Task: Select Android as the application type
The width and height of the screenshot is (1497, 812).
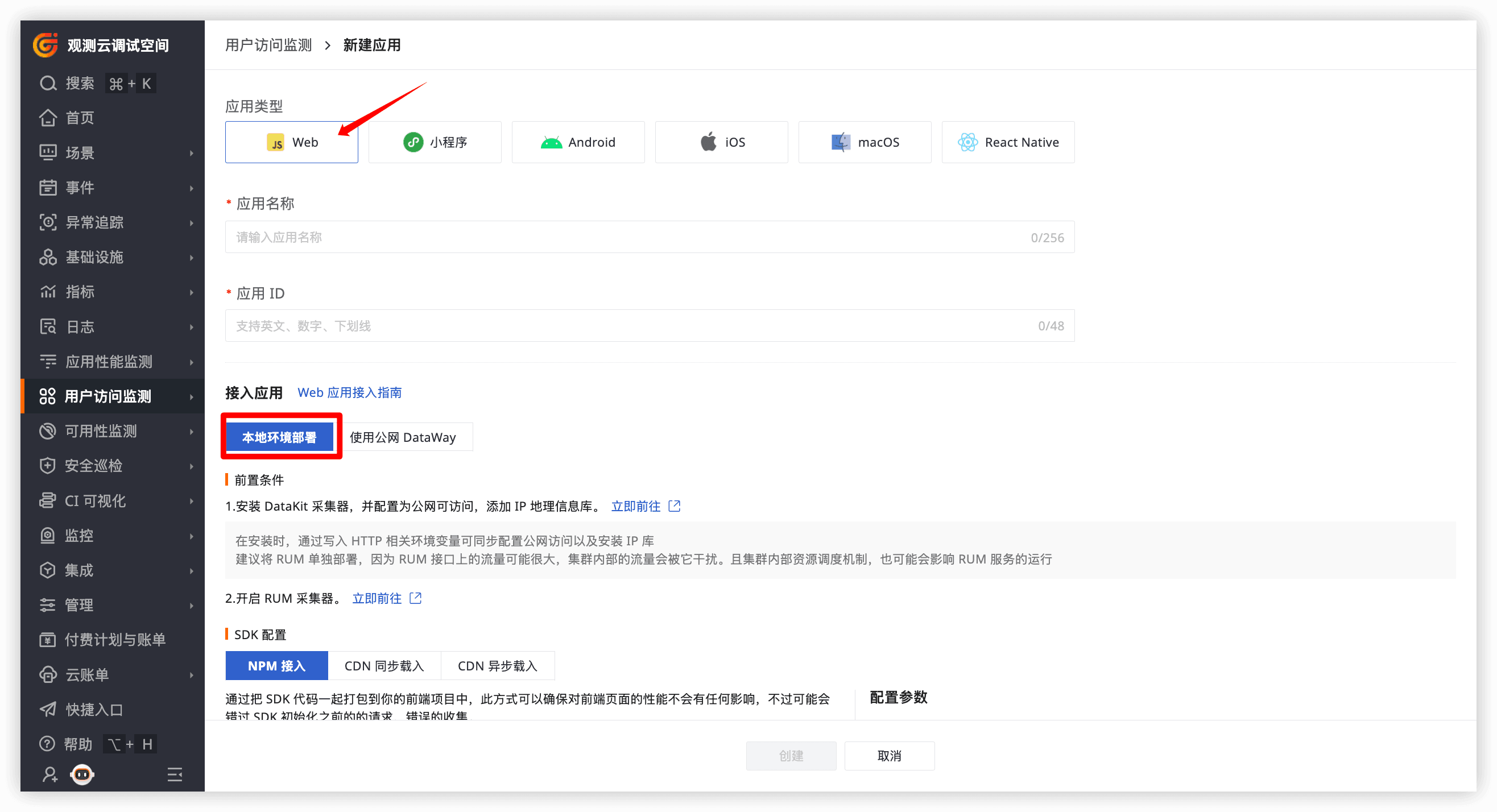Action: [x=578, y=142]
